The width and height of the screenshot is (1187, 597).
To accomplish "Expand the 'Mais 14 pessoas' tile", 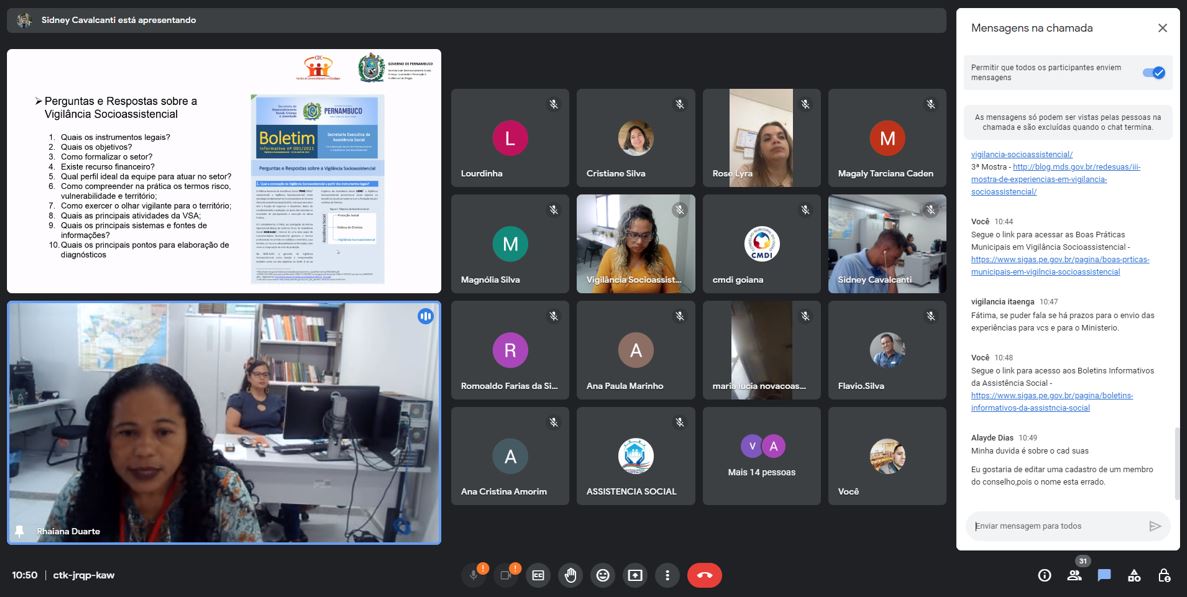I will (761, 455).
